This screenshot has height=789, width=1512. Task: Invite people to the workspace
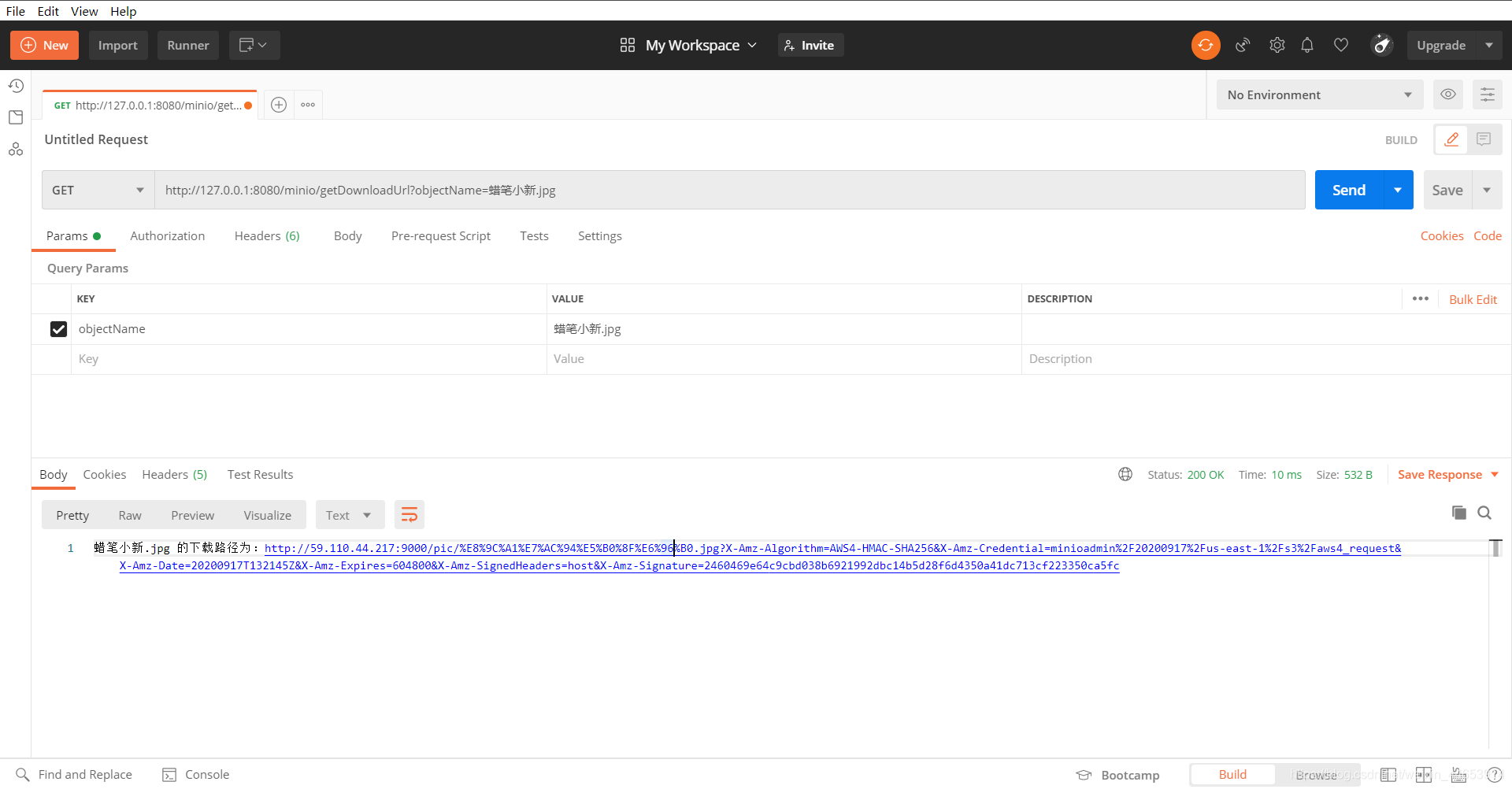click(x=810, y=46)
